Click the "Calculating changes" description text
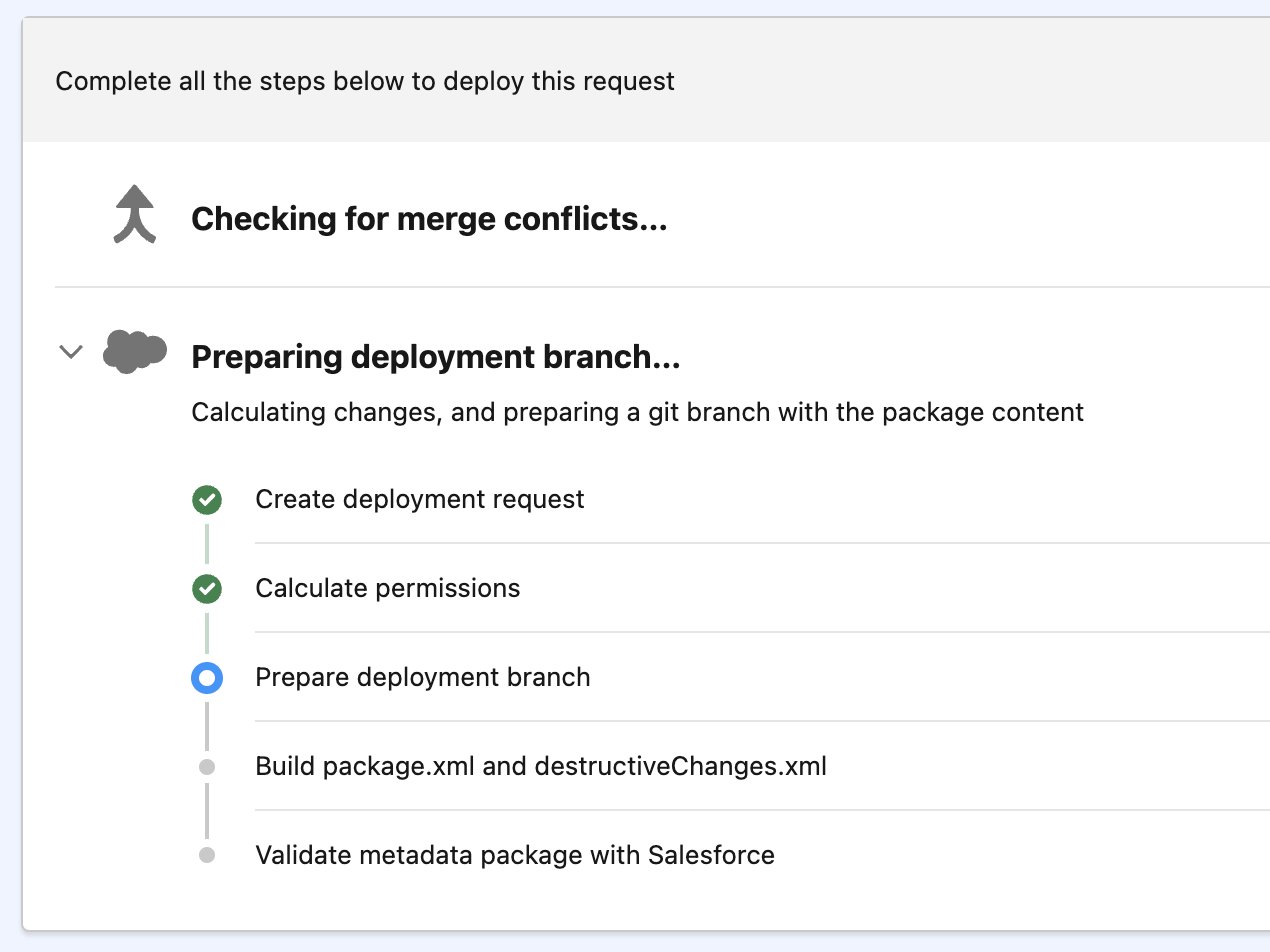The image size is (1270, 952). 637,412
